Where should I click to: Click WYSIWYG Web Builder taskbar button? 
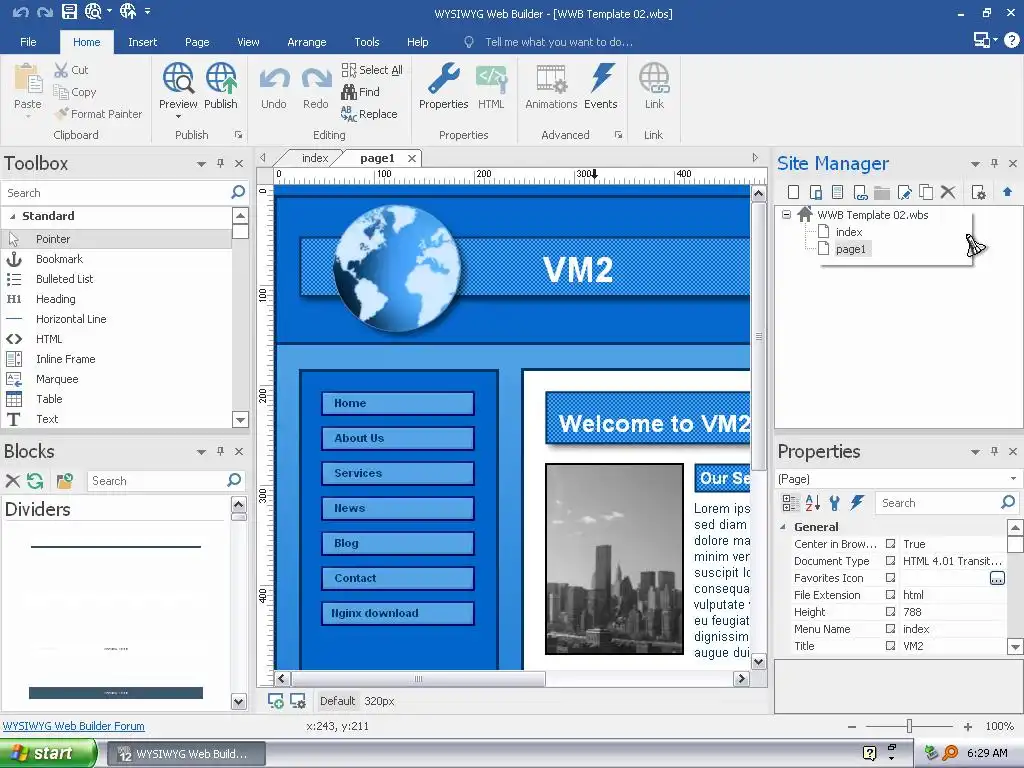(x=186, y=754)
